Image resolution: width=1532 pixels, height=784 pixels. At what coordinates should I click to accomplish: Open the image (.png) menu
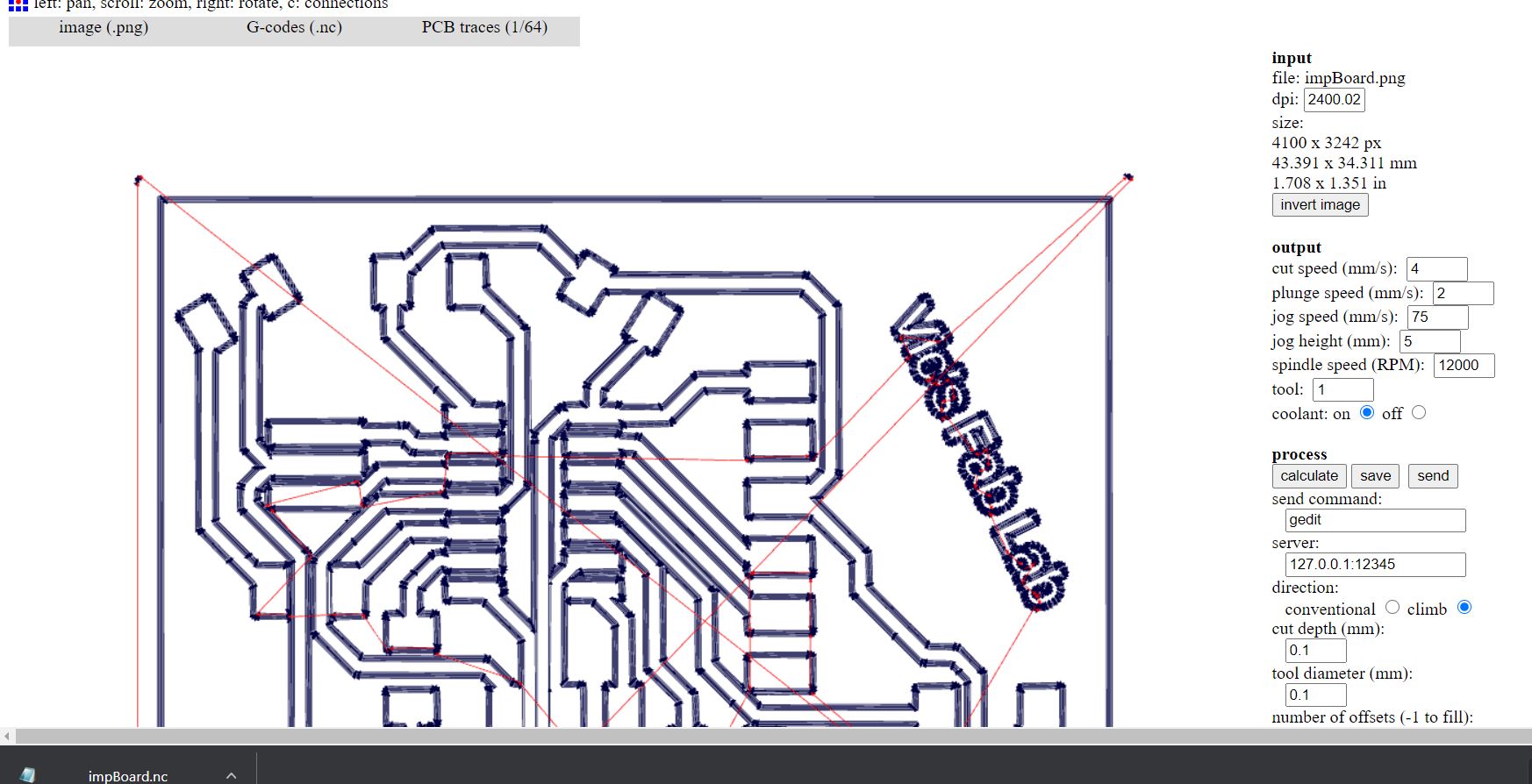[x=104, y=27]
